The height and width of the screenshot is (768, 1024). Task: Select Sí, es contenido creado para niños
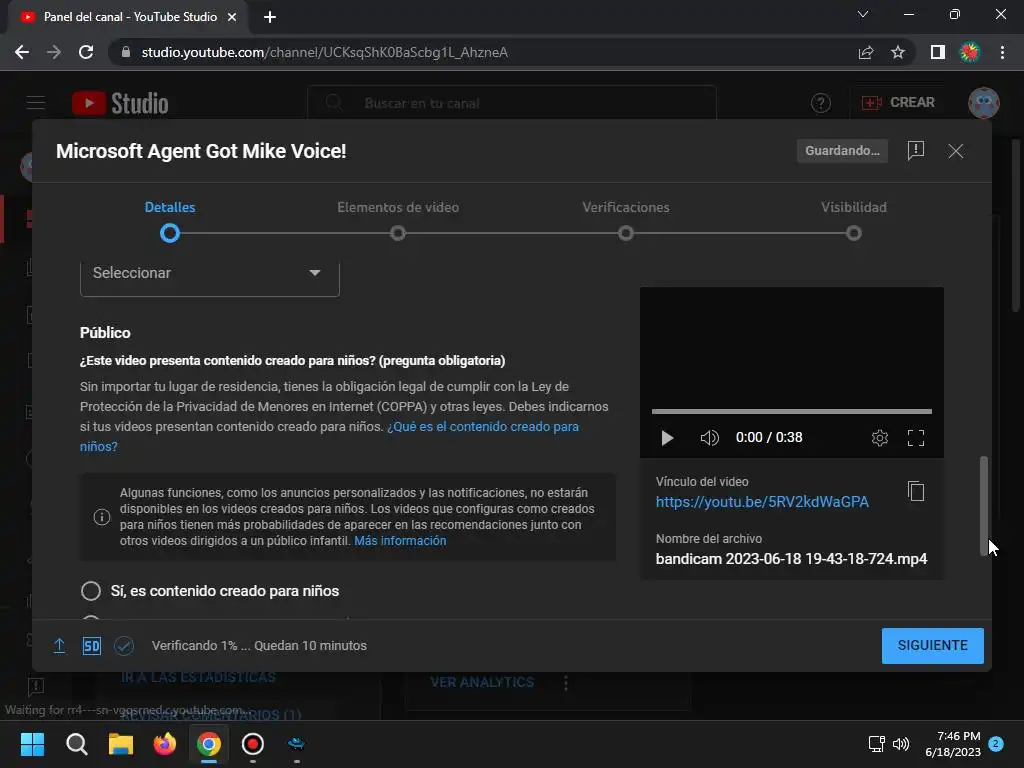pyautogui.click(x=91, y=591)
